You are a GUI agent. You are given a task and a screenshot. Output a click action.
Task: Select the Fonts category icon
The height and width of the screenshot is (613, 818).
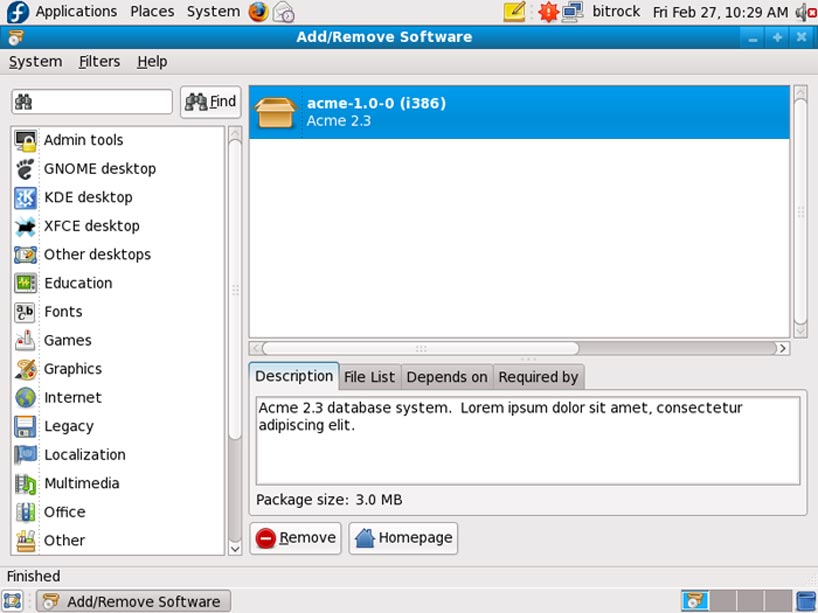[26, 311]
